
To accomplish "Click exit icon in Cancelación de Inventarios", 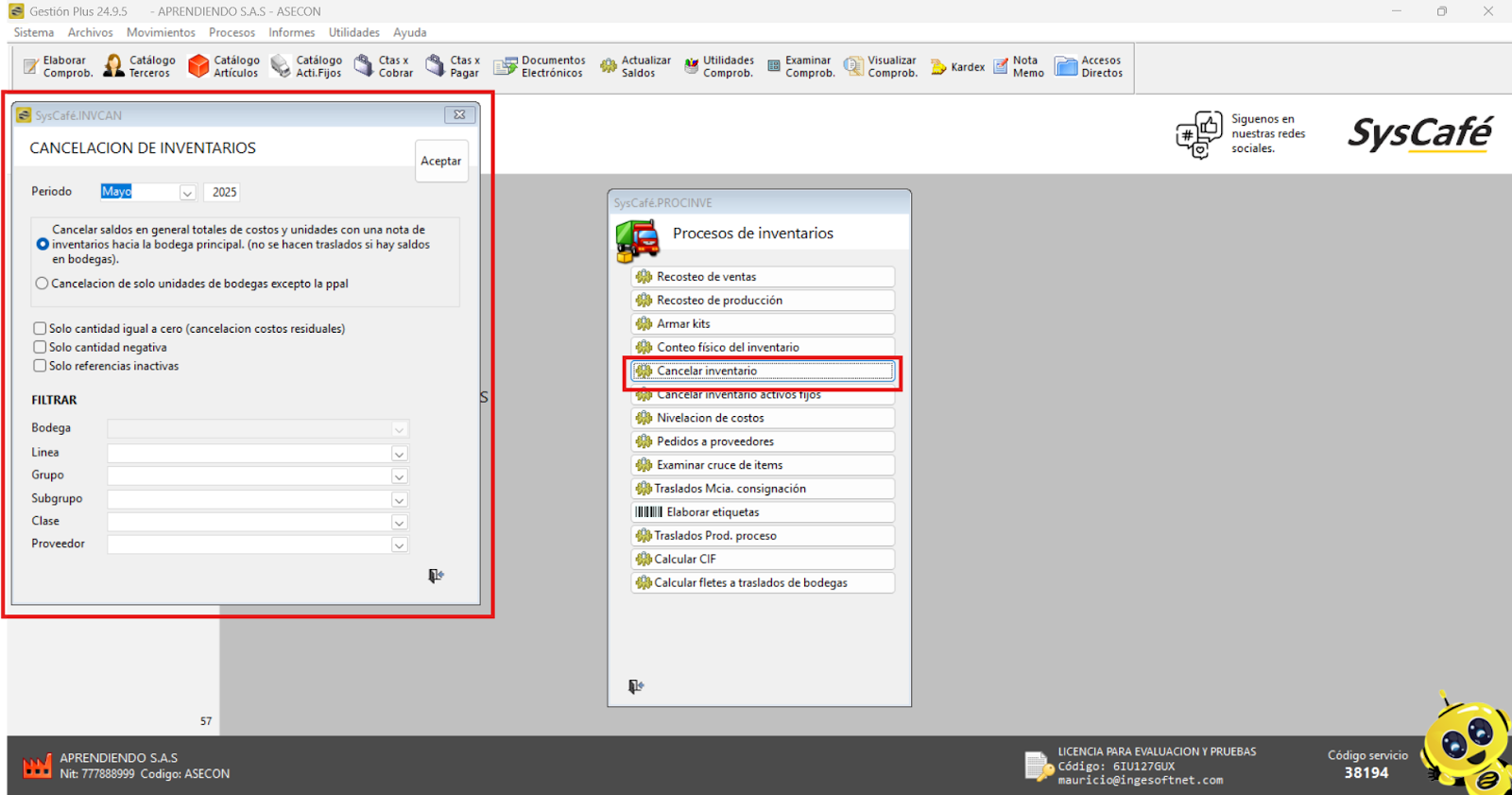I will pyautogui.click(x=436, y=576).
